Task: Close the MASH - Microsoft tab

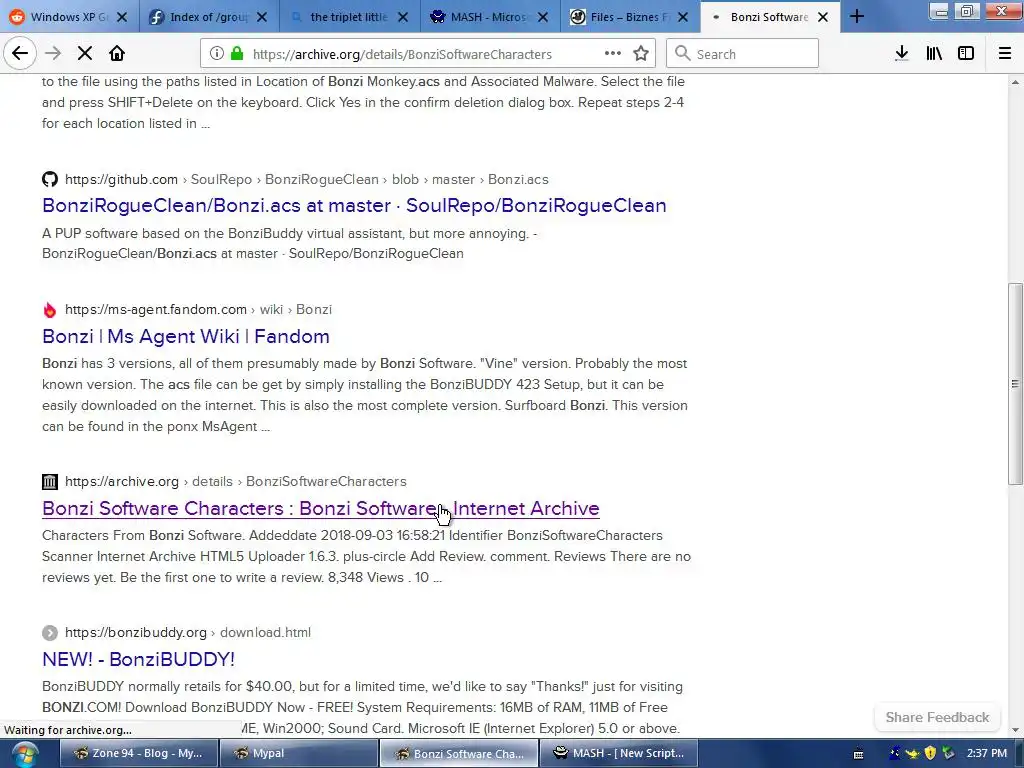Action: 543,18
